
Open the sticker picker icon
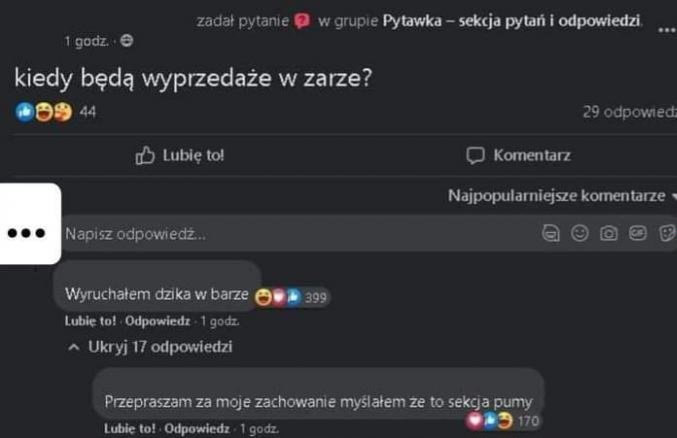[668, 233]
